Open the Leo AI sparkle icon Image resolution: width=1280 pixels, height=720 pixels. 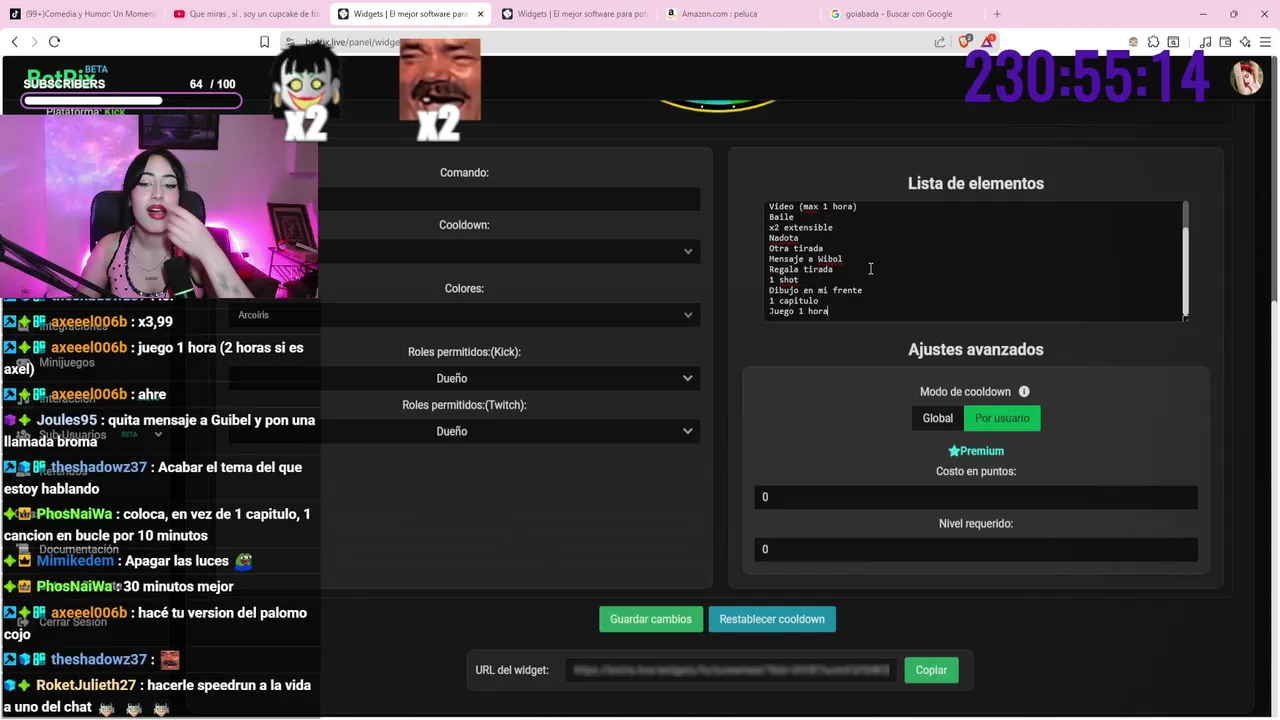click(1245, 42)
